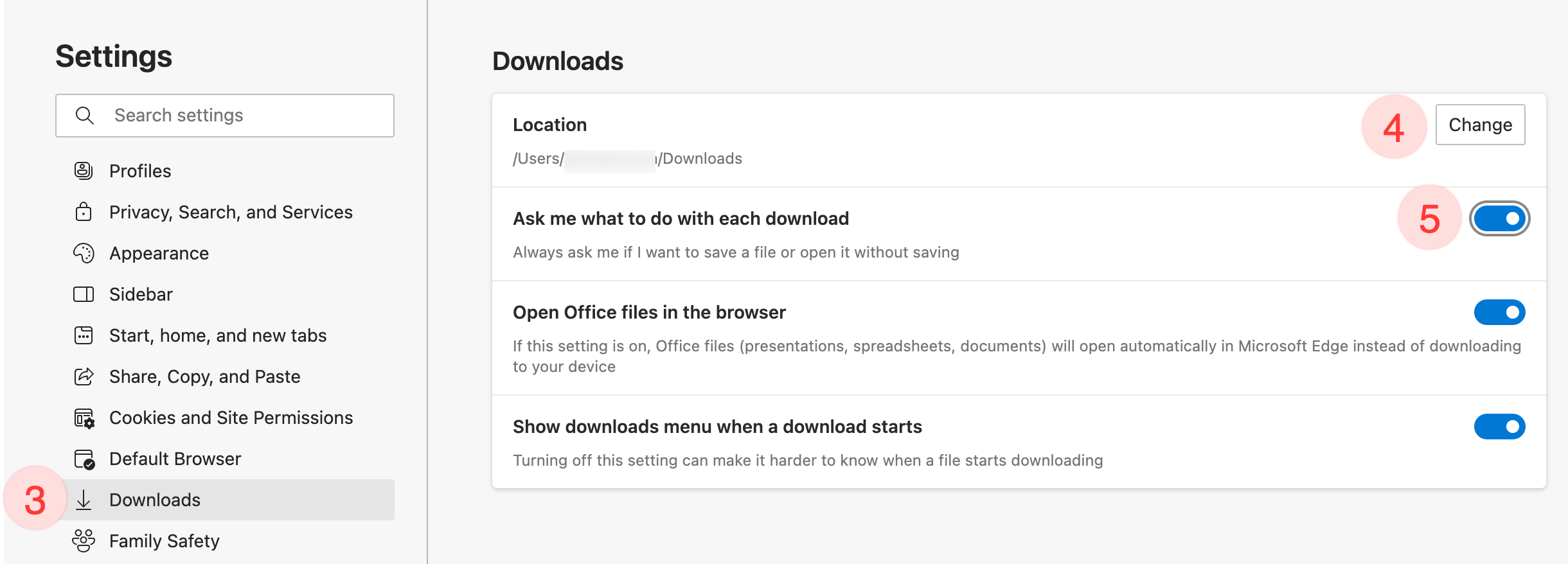Viewport: 1568px width, 564px height.
Task: Turn off Show downloads menu toggle
Action: (x=1499, y=427)
